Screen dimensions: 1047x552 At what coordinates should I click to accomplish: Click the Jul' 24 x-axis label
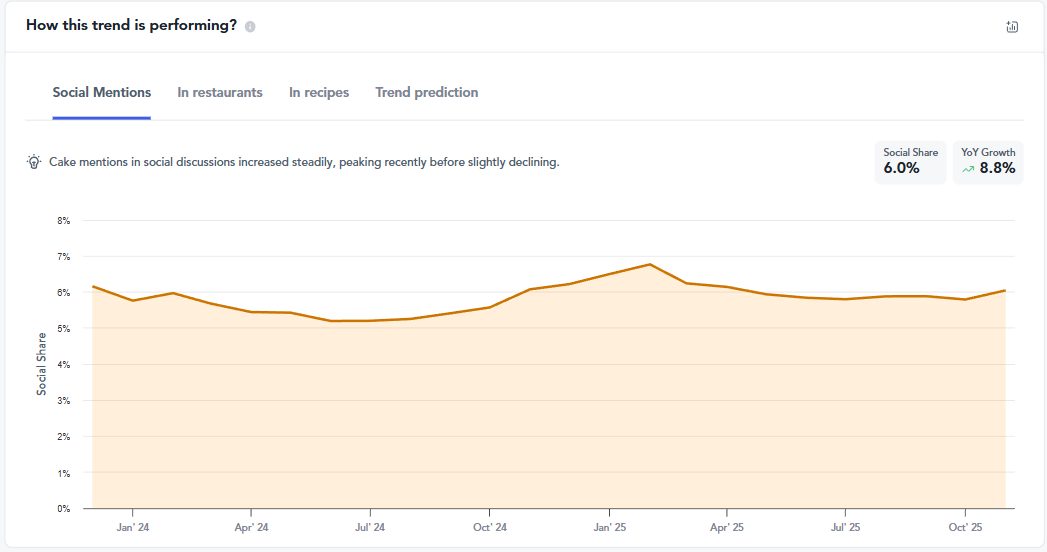370,527
